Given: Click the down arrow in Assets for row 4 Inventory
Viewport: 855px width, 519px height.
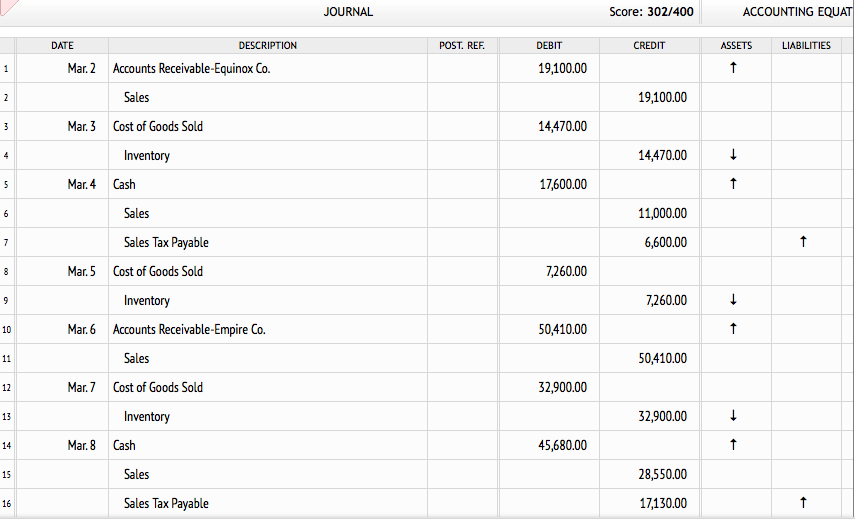Looking at the screenshot, I should tap(733, 155).
